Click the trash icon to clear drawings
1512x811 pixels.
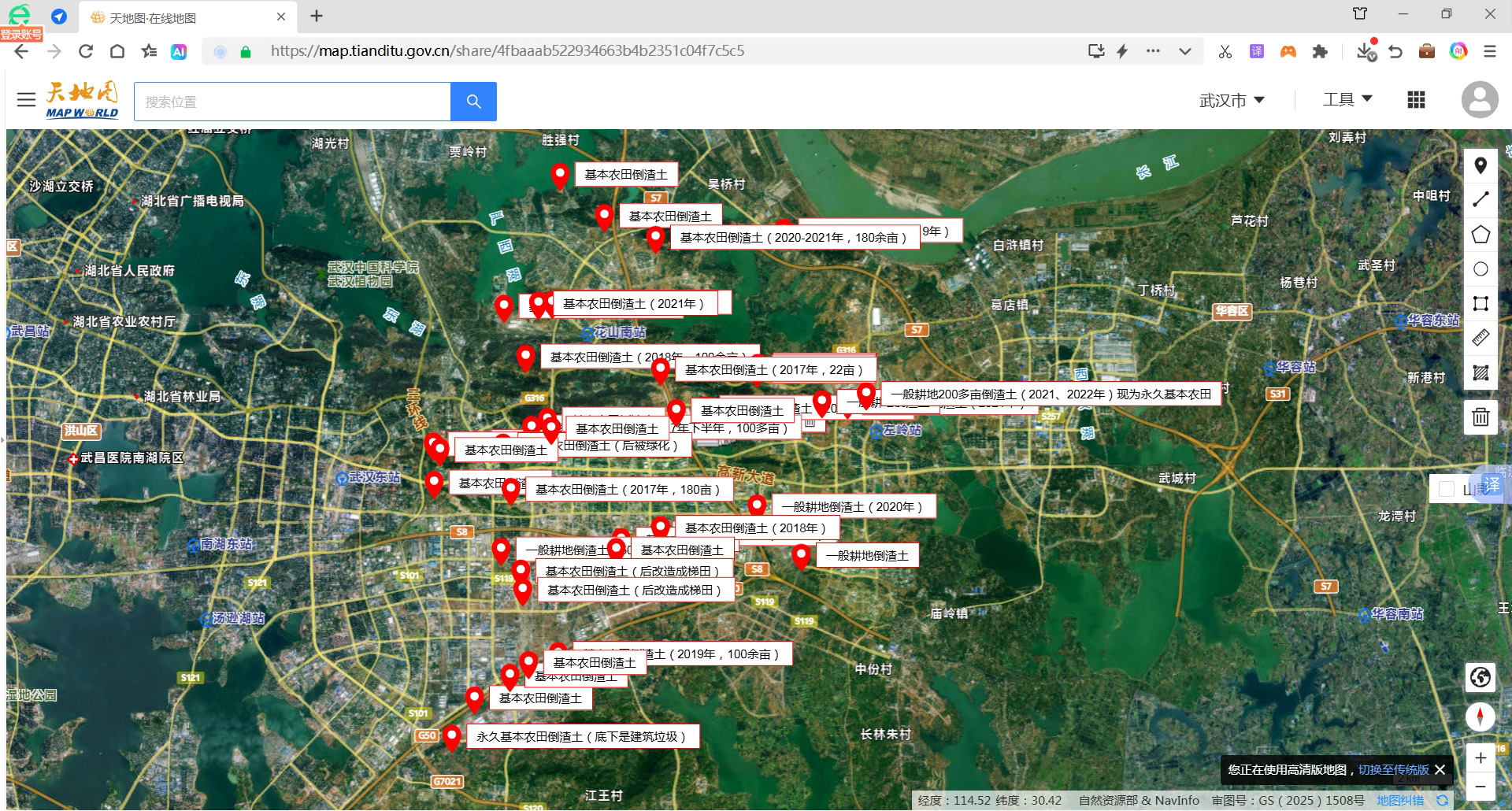(1480, 417)
